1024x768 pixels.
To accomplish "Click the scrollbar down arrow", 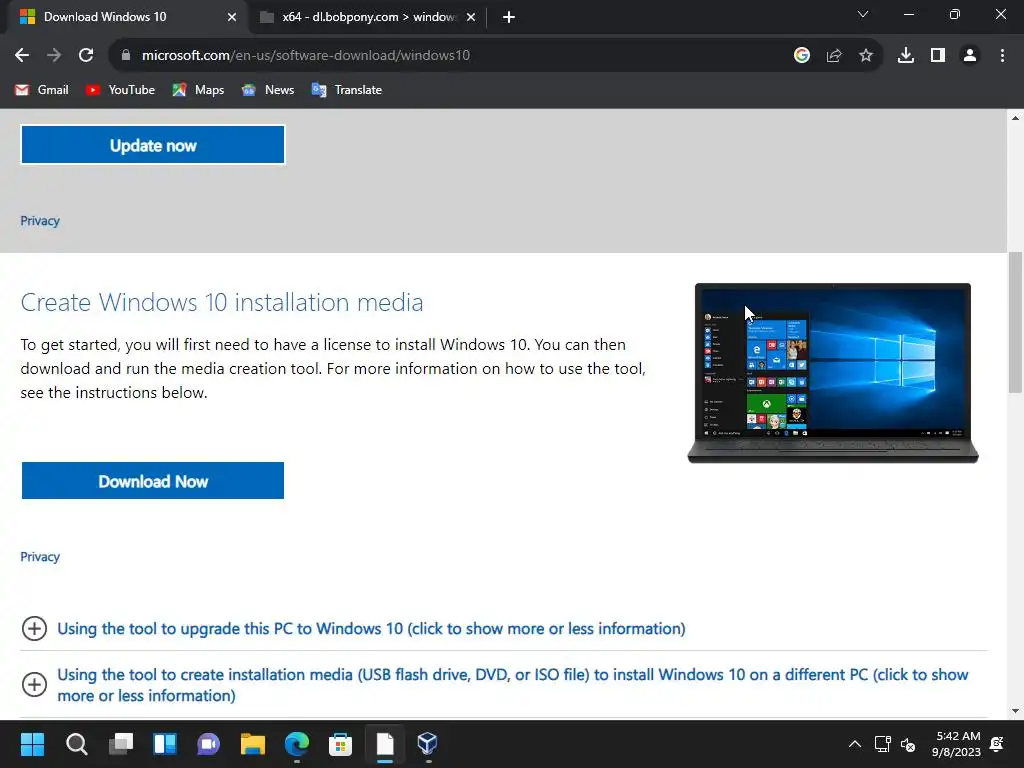I will (1015, 711).
